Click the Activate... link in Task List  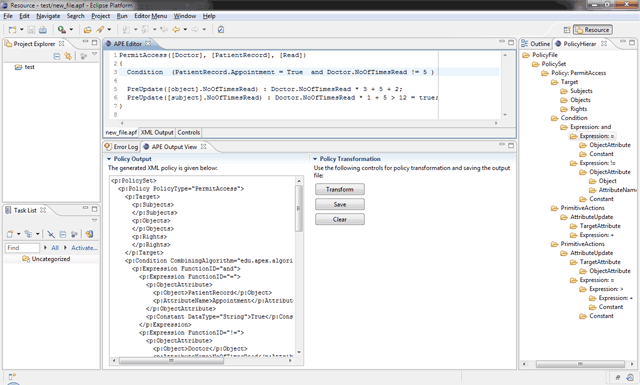coord(84,248)
